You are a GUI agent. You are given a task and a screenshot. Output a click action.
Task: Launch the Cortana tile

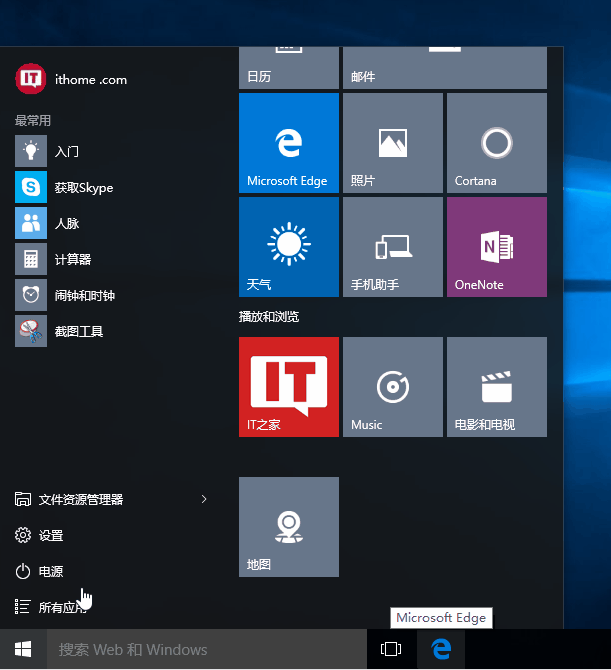point(496,142)
